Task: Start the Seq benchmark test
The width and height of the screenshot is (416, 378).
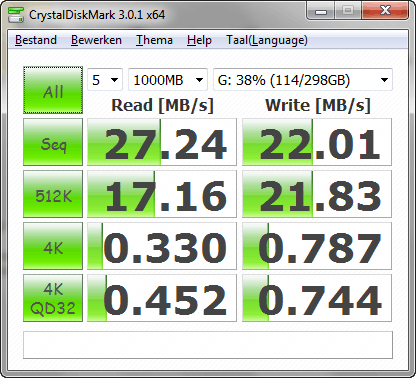Action: click(53, 142)
